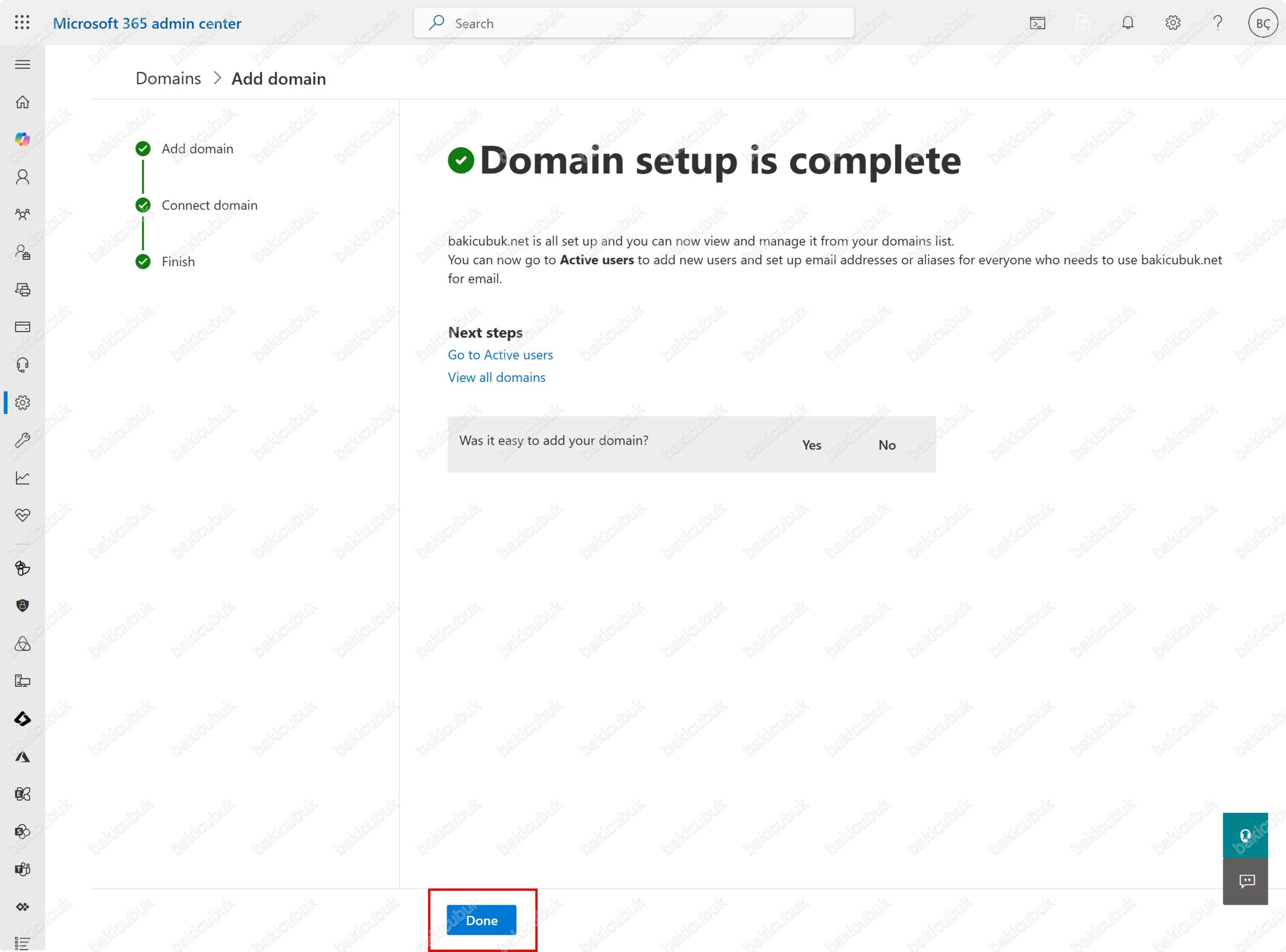Open BÇ account manager avatar

(x=1262, y=23)
